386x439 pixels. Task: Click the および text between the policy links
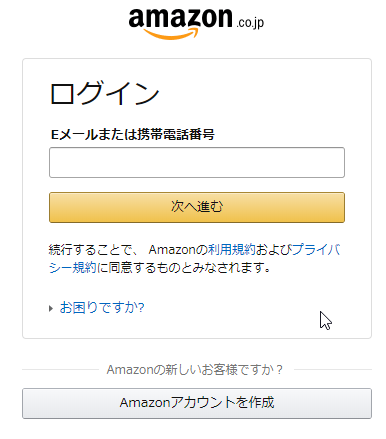tap(274, 249)
